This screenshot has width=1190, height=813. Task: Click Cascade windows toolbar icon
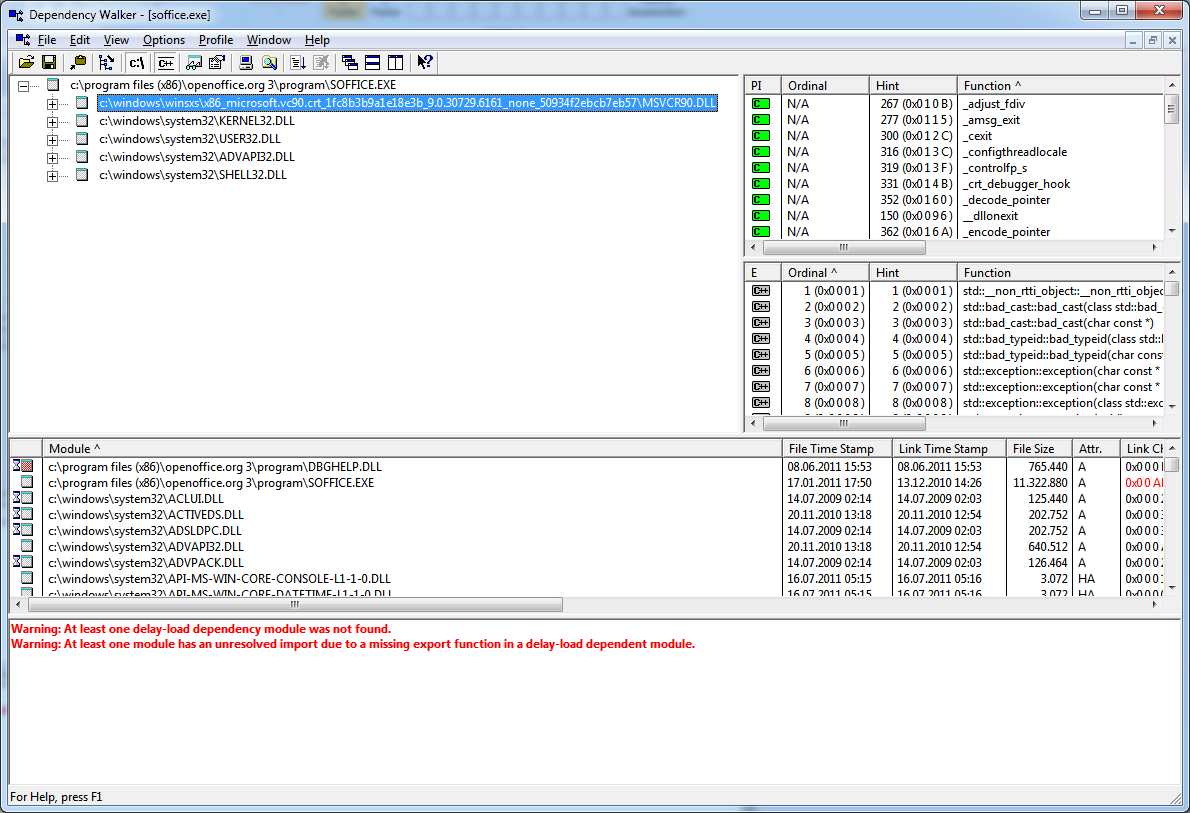click(x=349, y=63)
